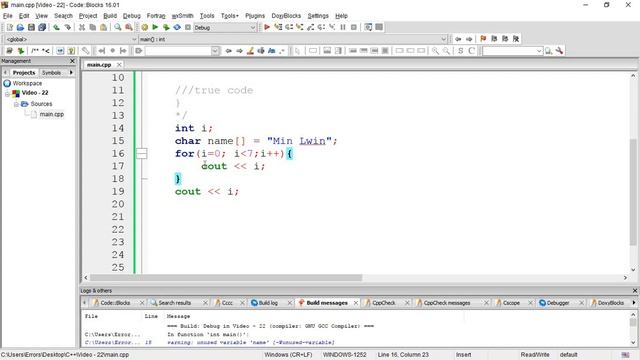Open the wxSmith menu
640x360 pixels.
pyautogui.click(x=182, y=16)
